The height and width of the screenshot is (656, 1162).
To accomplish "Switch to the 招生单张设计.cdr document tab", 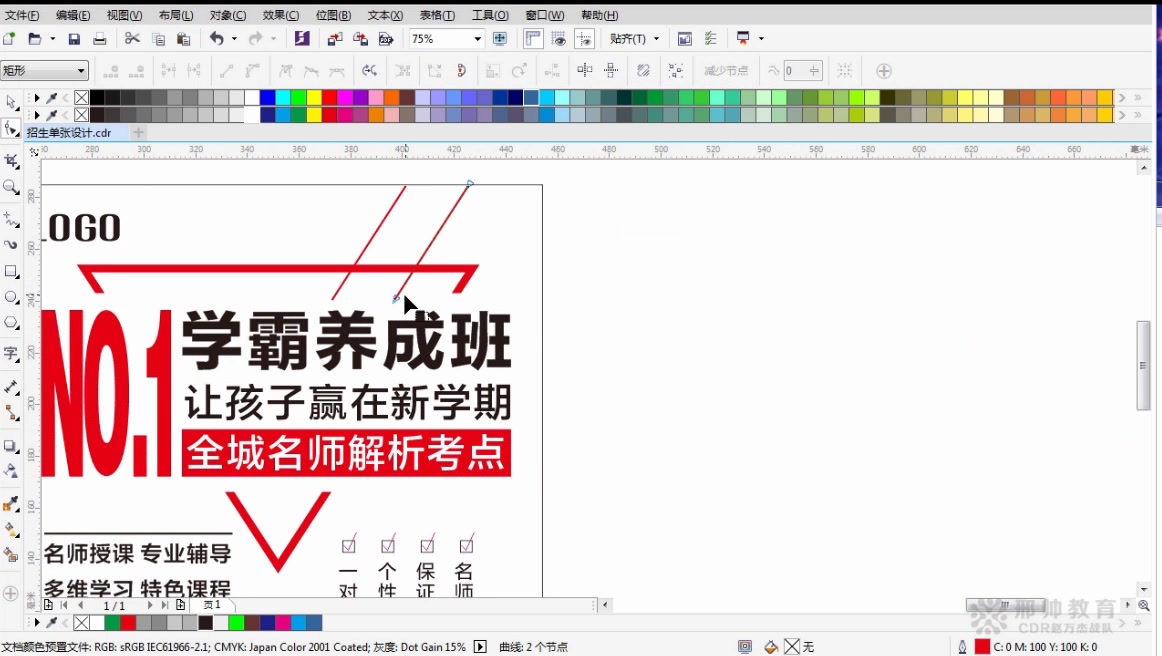I will click(x=70, y=132).
